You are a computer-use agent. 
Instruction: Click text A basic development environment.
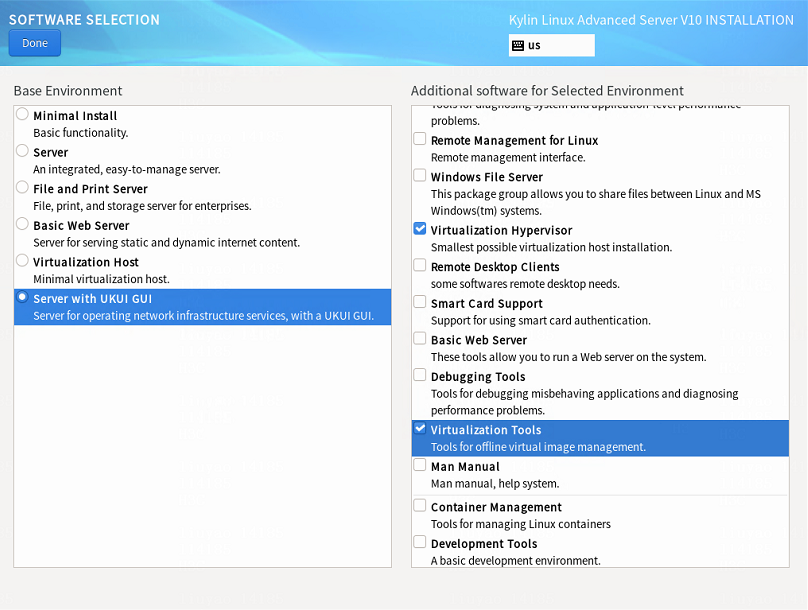tap(516, 561)
